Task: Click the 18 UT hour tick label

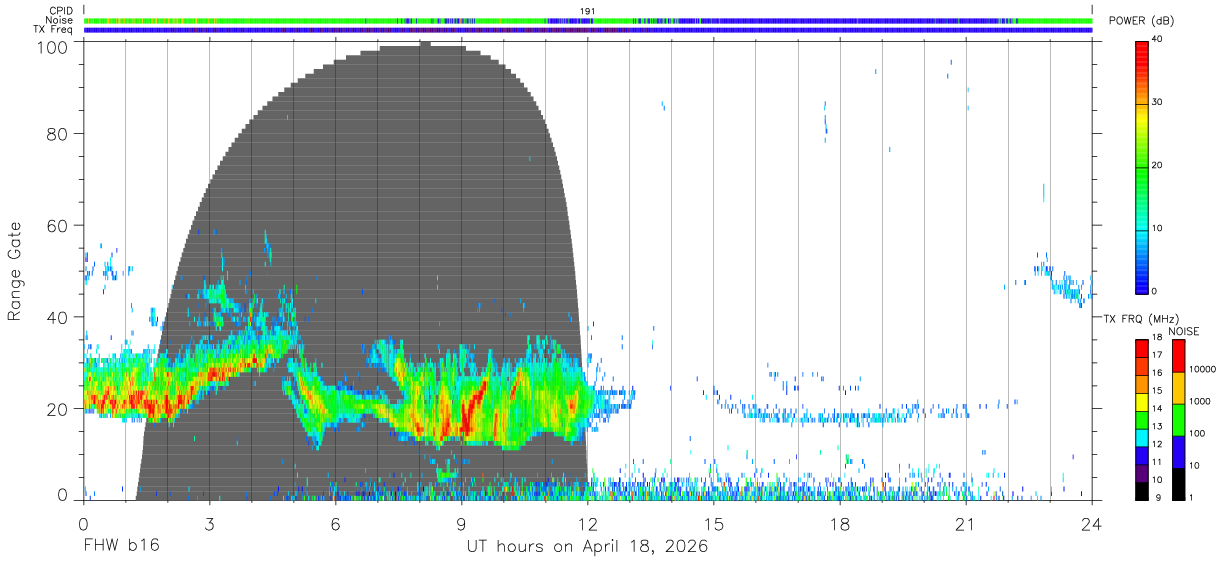Action: coord(840,523)
